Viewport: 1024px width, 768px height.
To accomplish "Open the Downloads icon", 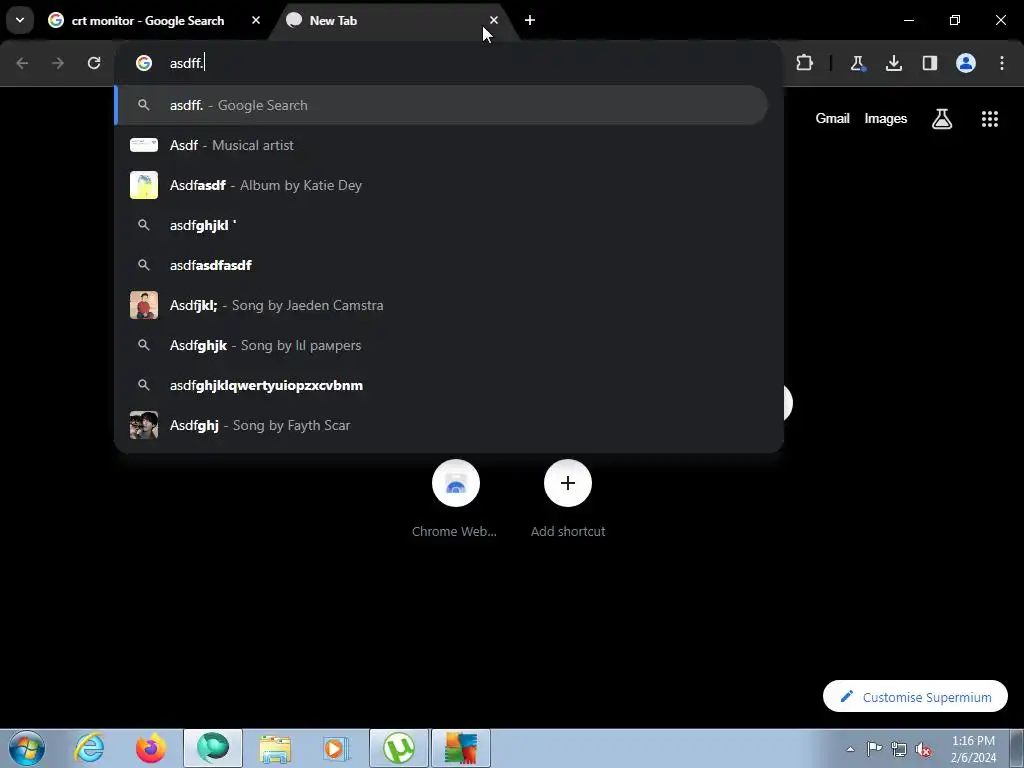I will pos(894,63).
